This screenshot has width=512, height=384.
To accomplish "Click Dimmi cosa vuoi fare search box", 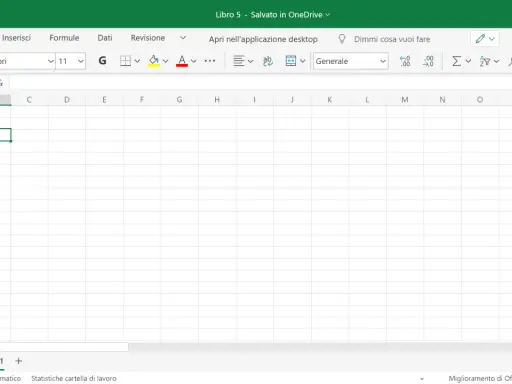I will [392, 39].
